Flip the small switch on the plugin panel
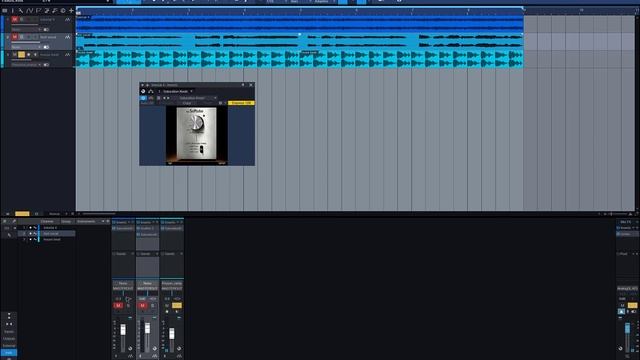The height and width of the screenshot is (360, 640). click(x=202, y=150)
